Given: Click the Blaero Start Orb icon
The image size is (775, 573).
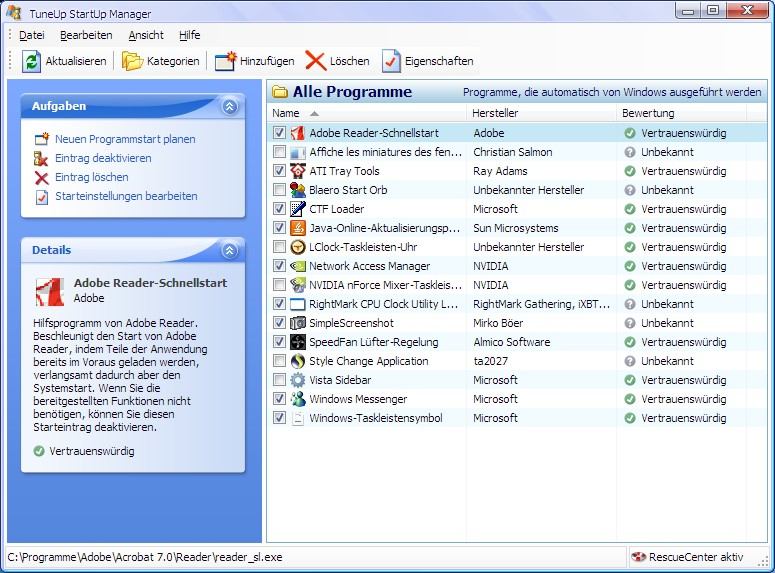Looking at the screenshot, I should pyautogui.click(x=298, y=190).
